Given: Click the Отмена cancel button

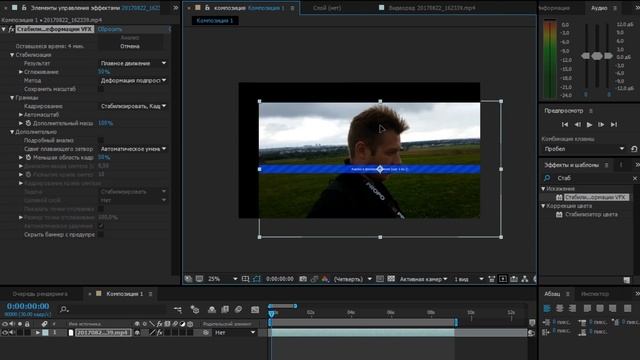Looking at the screenshot, I should pyautogui.click(x=130, y=46).
